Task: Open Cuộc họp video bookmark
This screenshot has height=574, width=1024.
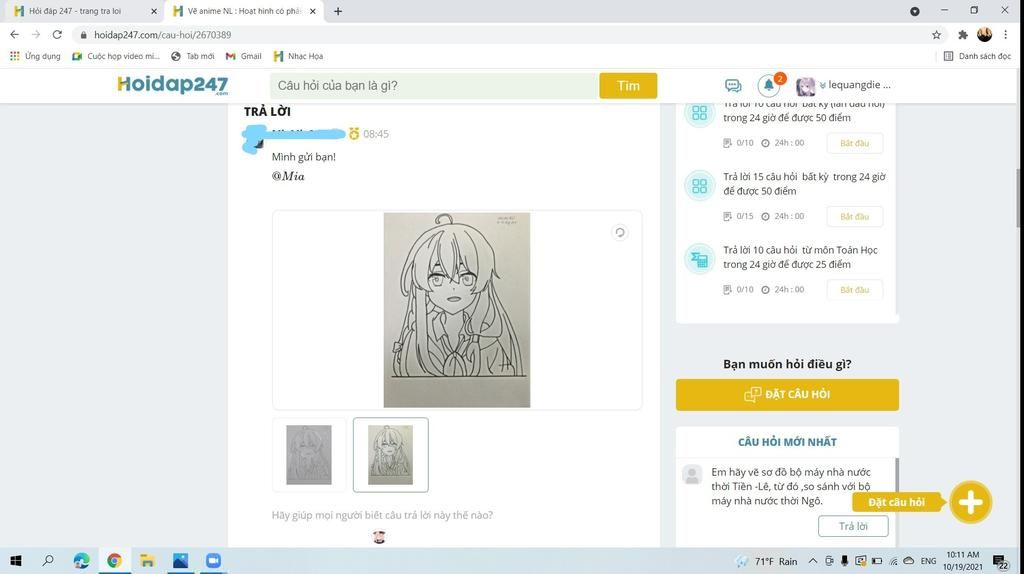Action: (116, 56)
